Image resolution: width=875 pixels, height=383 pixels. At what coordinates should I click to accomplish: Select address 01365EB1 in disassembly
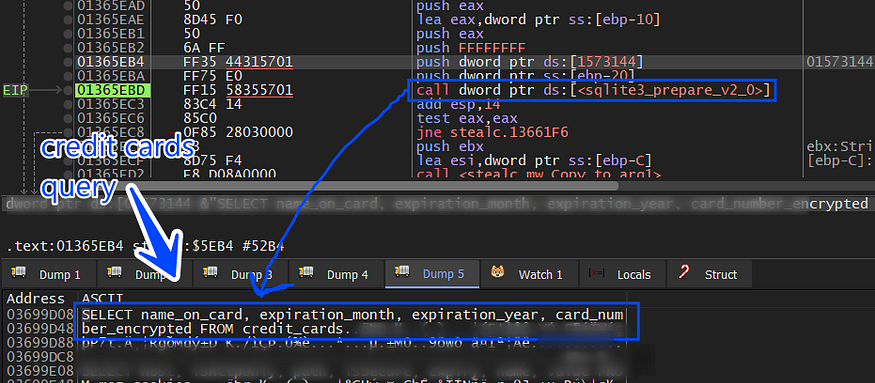coord(112,33)
